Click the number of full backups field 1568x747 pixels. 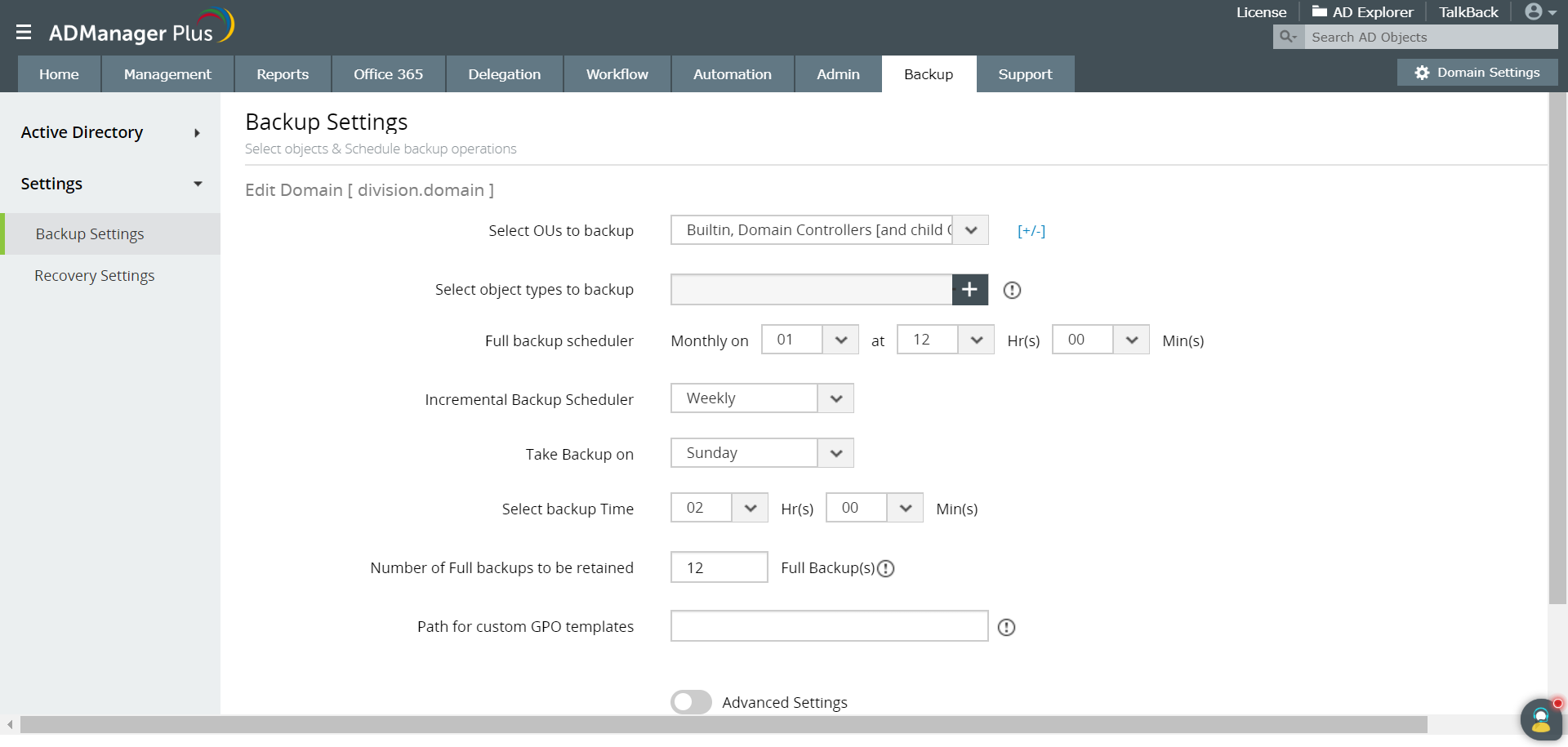click(x=719, y=567)
